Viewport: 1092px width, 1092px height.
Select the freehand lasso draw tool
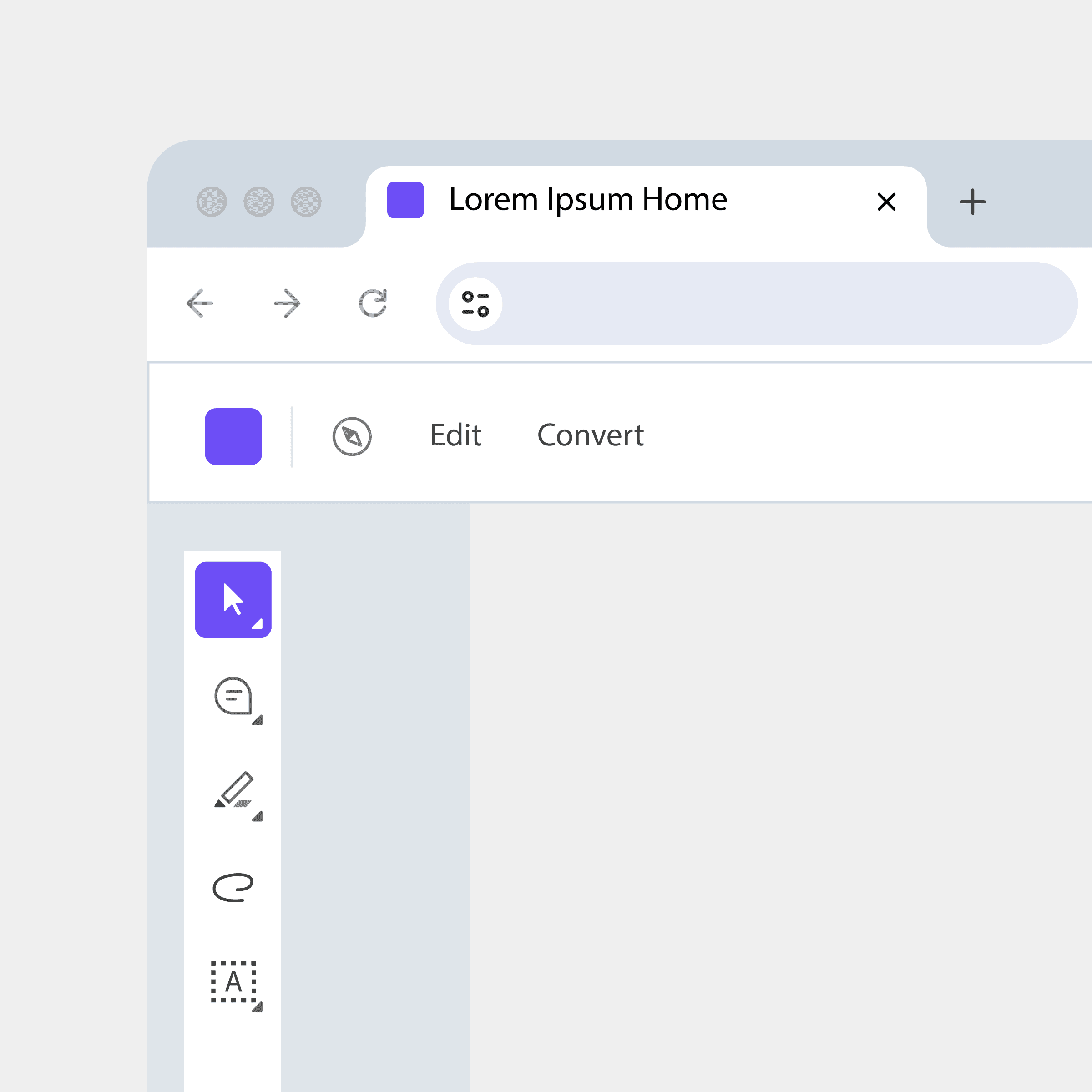tap(233, 887)
